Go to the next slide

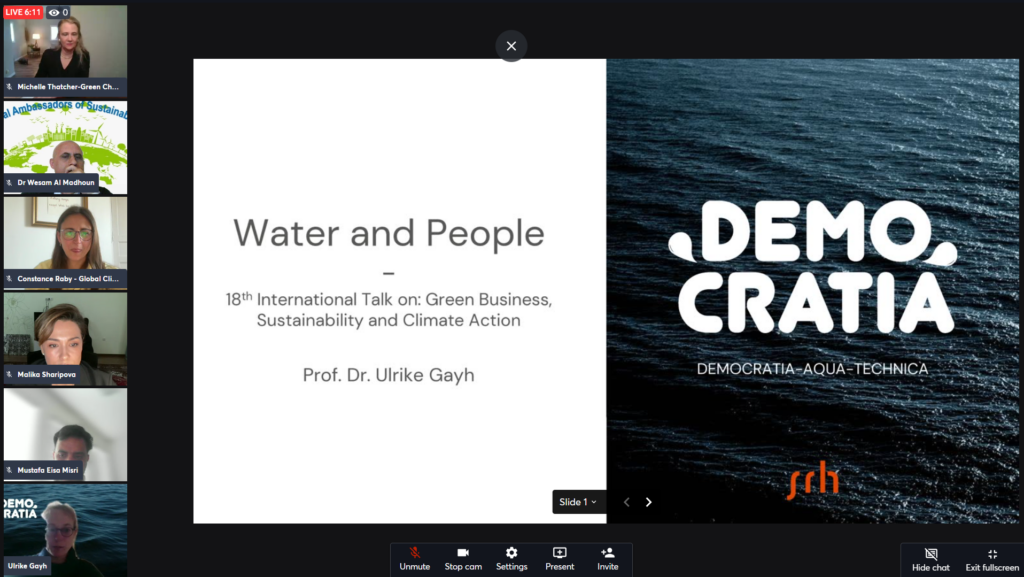pos(648,502)
